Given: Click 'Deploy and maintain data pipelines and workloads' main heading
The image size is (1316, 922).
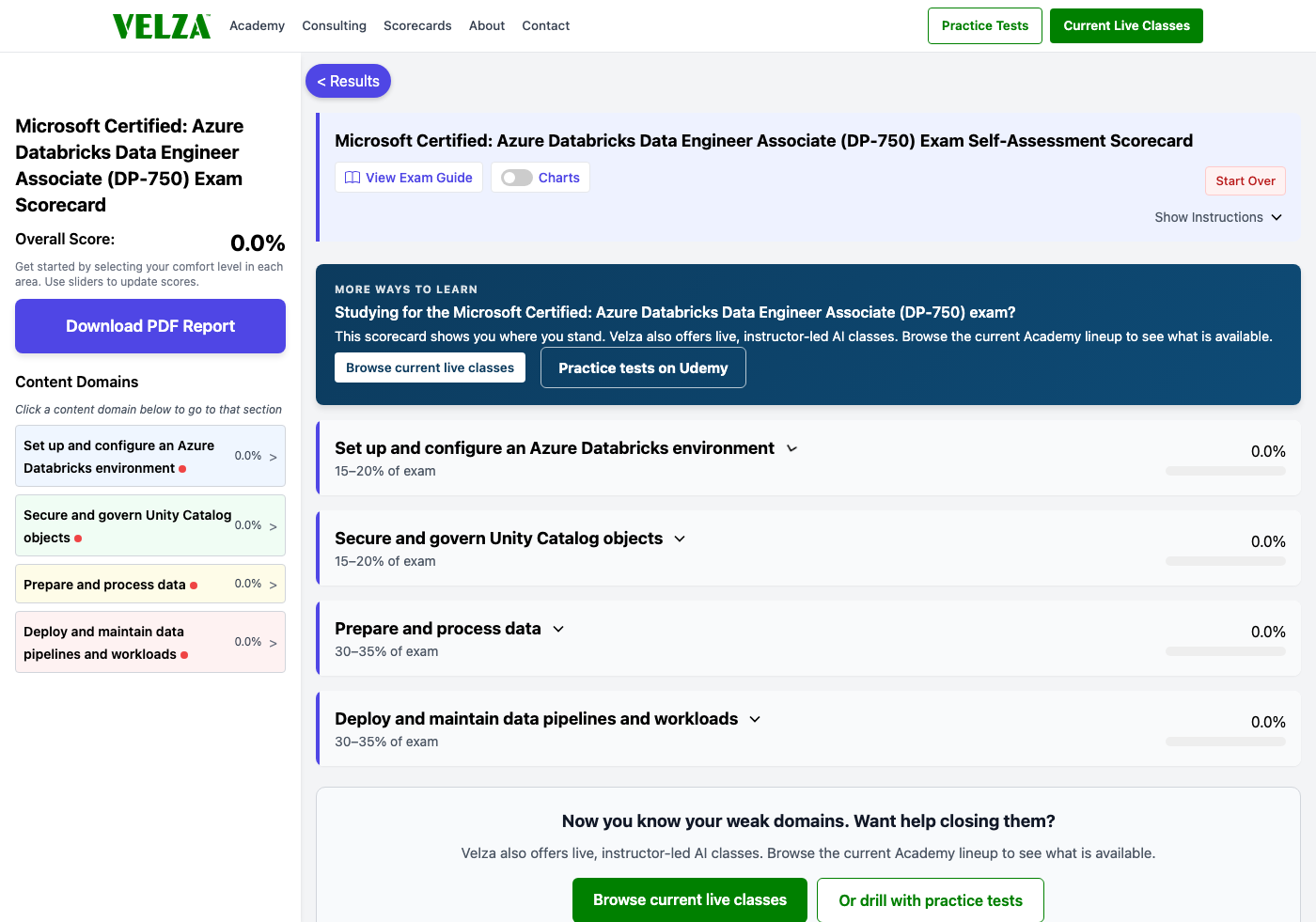Looking at the screenshot, I should (536, 719).
